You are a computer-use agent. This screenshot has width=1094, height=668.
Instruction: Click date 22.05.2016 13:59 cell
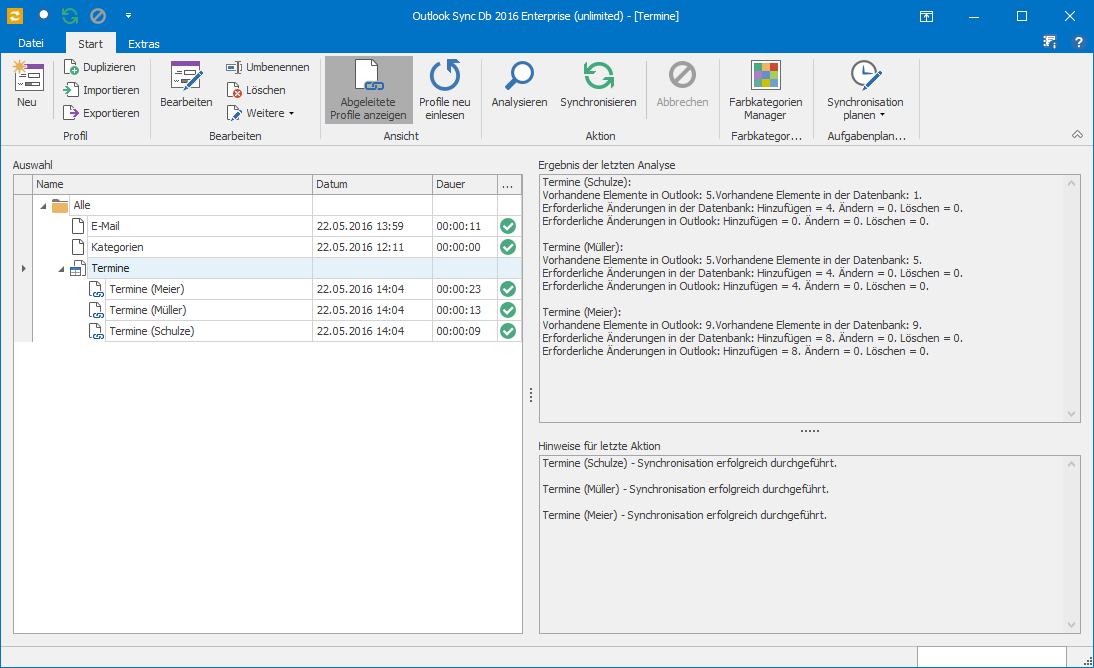click(372, 226)
